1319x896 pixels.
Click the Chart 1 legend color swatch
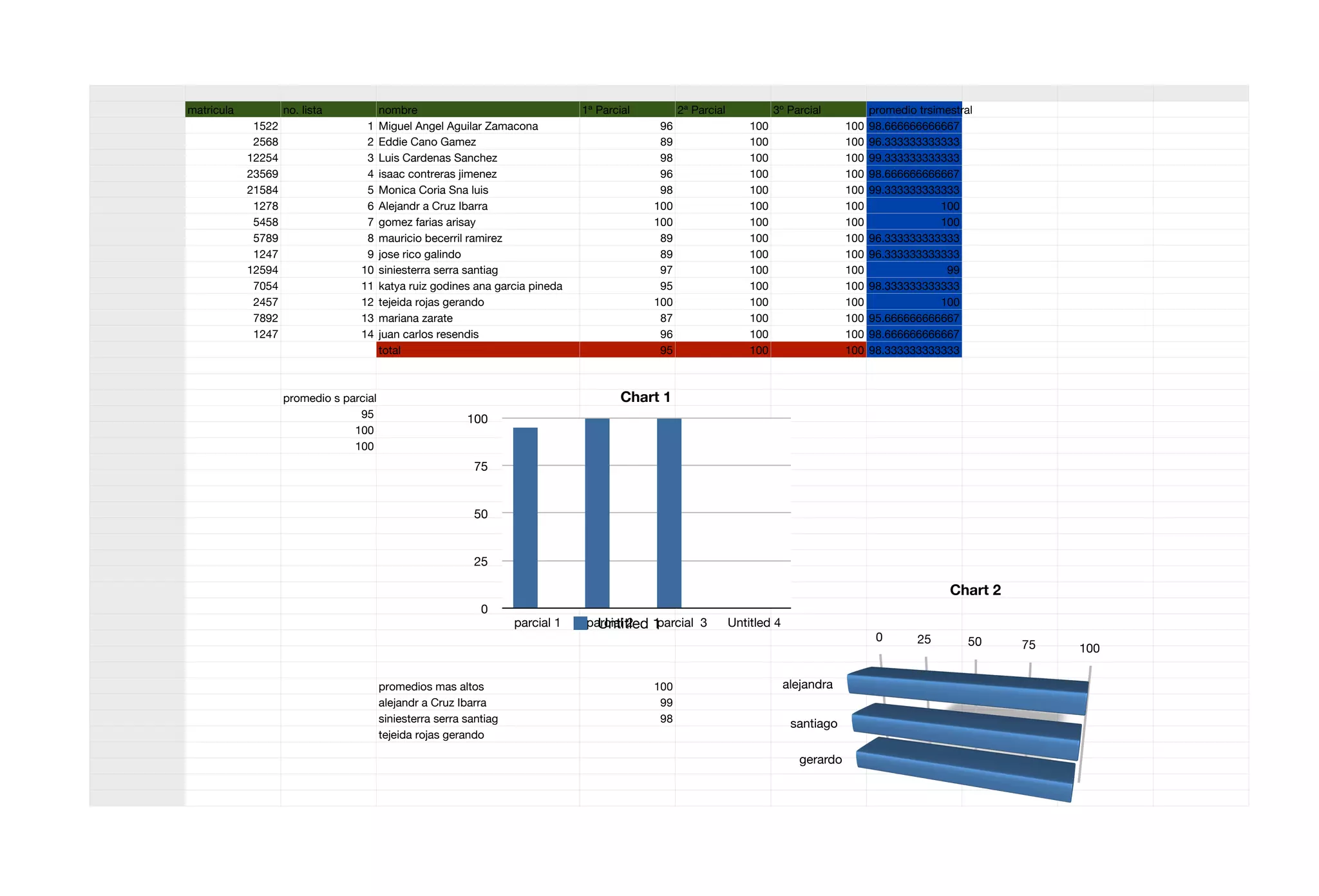click(580, 623)
